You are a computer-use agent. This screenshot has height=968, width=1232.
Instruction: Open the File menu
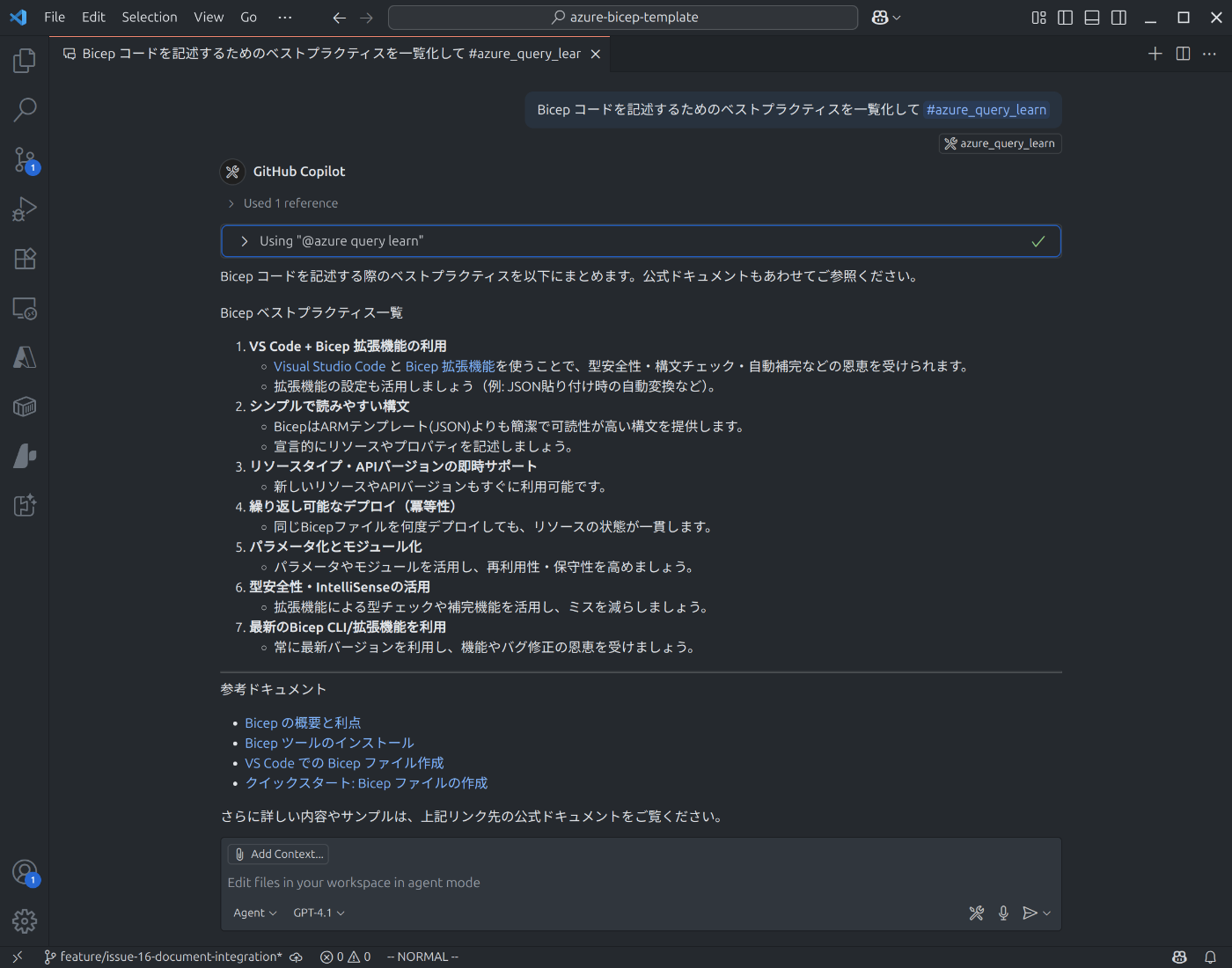point(55,18)
